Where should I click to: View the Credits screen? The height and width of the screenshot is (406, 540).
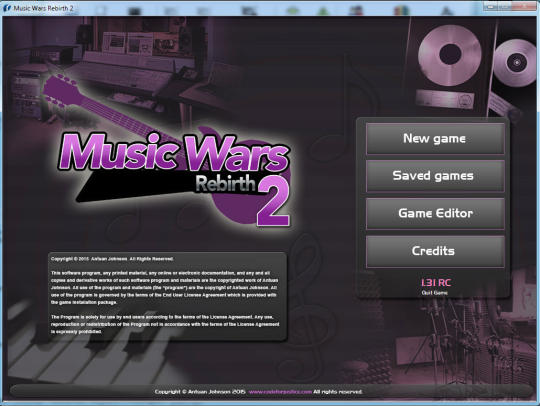tap(435, 251)
